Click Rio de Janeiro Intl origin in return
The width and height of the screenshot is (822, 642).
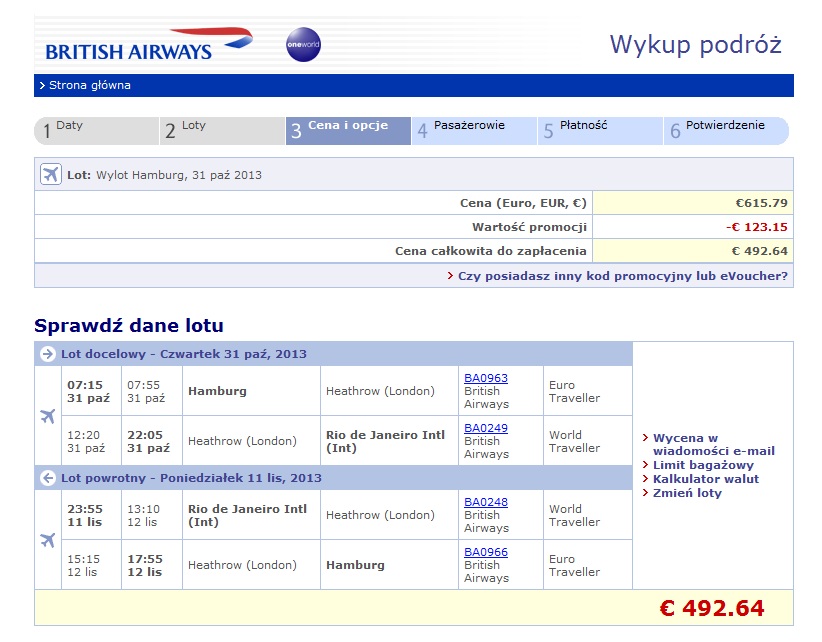click(x=247, y=515)
